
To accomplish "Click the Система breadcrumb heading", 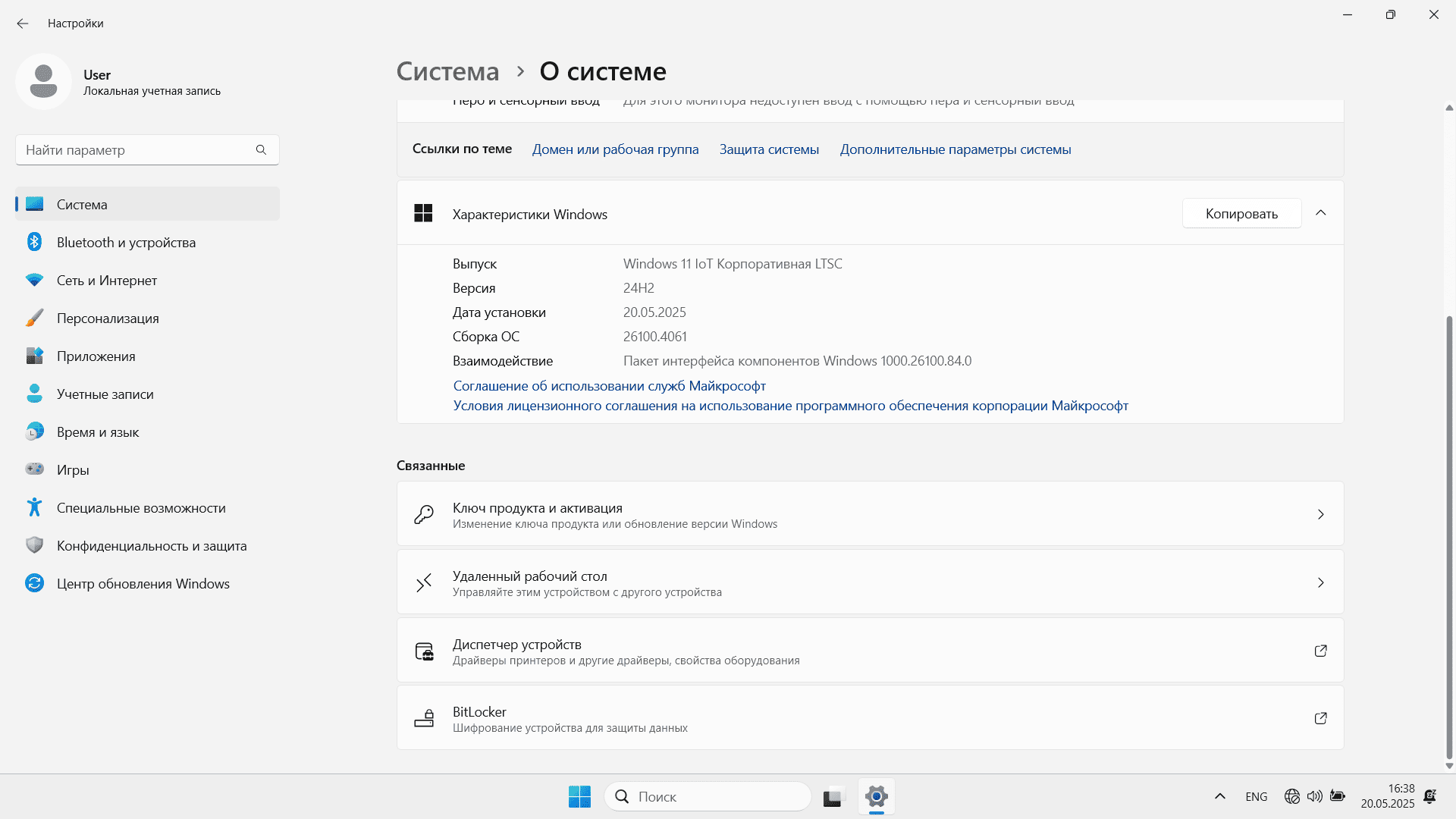I will click(447, 71).
